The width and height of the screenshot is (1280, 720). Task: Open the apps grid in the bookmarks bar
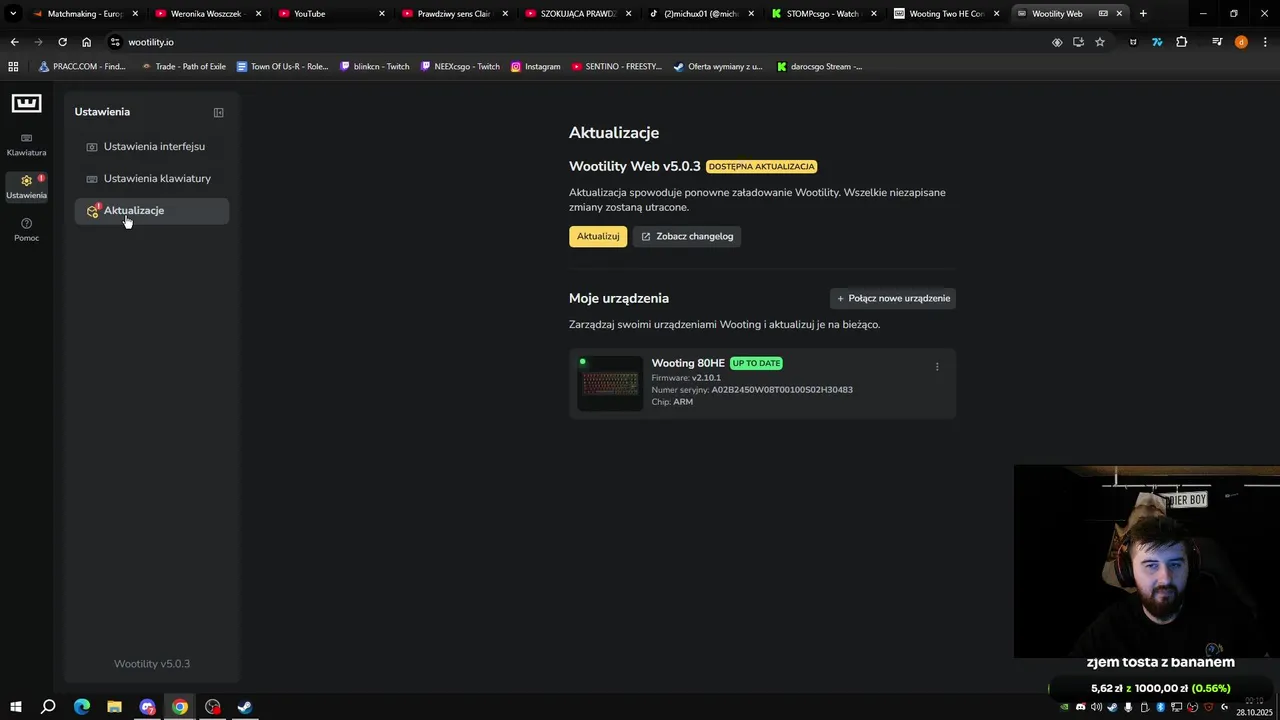(x=13, y=66)
